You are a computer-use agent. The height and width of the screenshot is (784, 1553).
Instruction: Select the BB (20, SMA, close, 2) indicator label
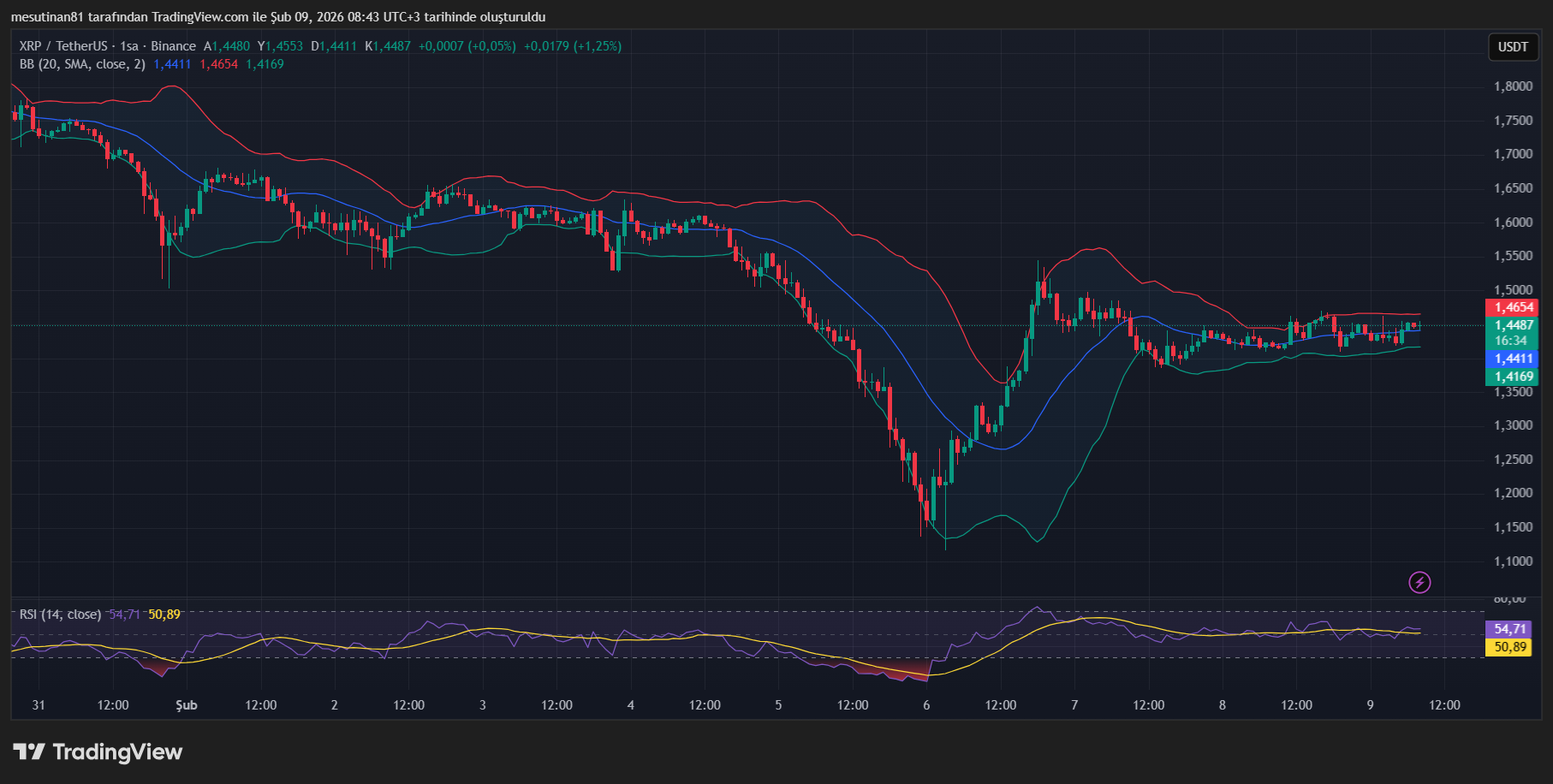(x=81, y=64)
